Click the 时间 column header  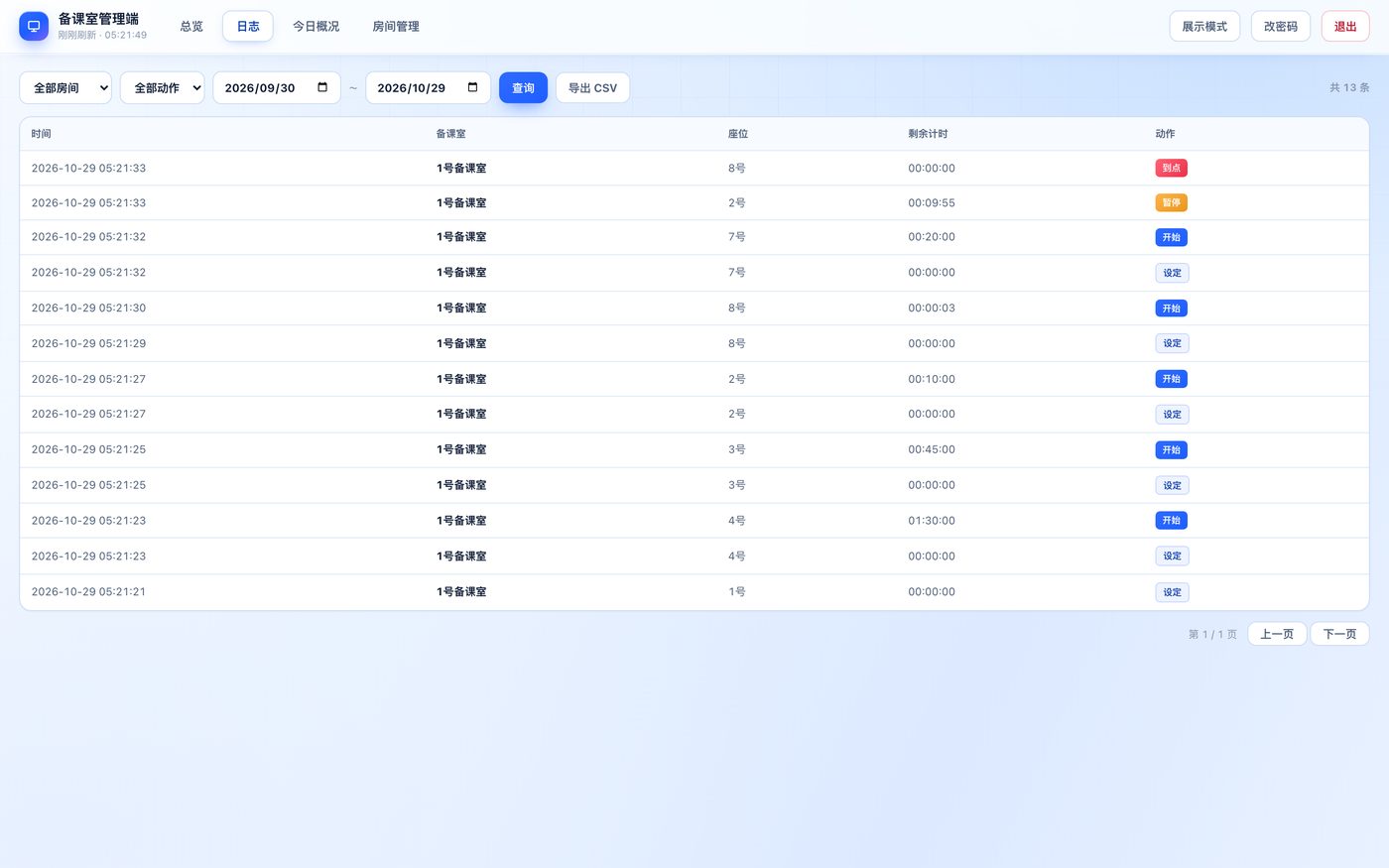pyautogui.click(x=41, y=134)
